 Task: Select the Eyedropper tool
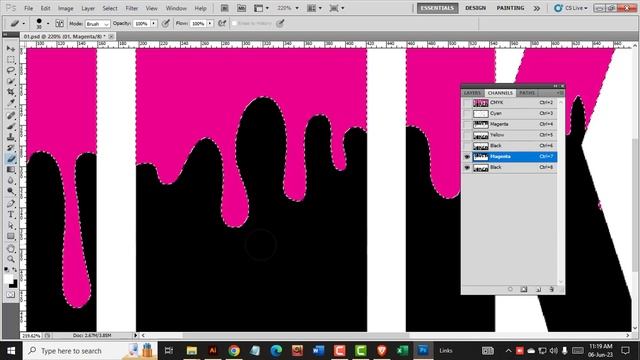[11, 102]
